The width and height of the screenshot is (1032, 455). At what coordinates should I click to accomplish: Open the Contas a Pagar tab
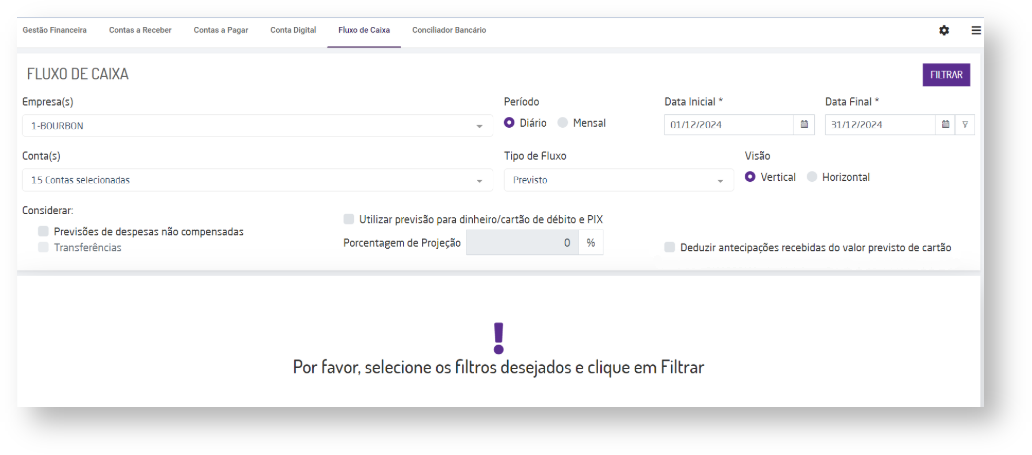pyautogui.click(x=221, y=30)
